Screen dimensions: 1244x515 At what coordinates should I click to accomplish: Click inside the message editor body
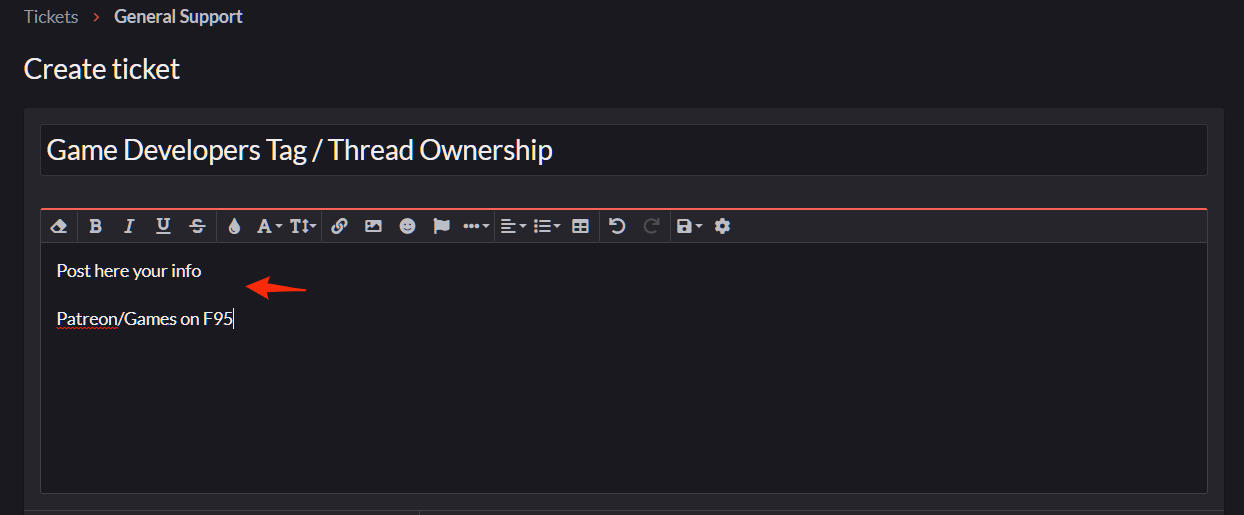tap(624, 367)
